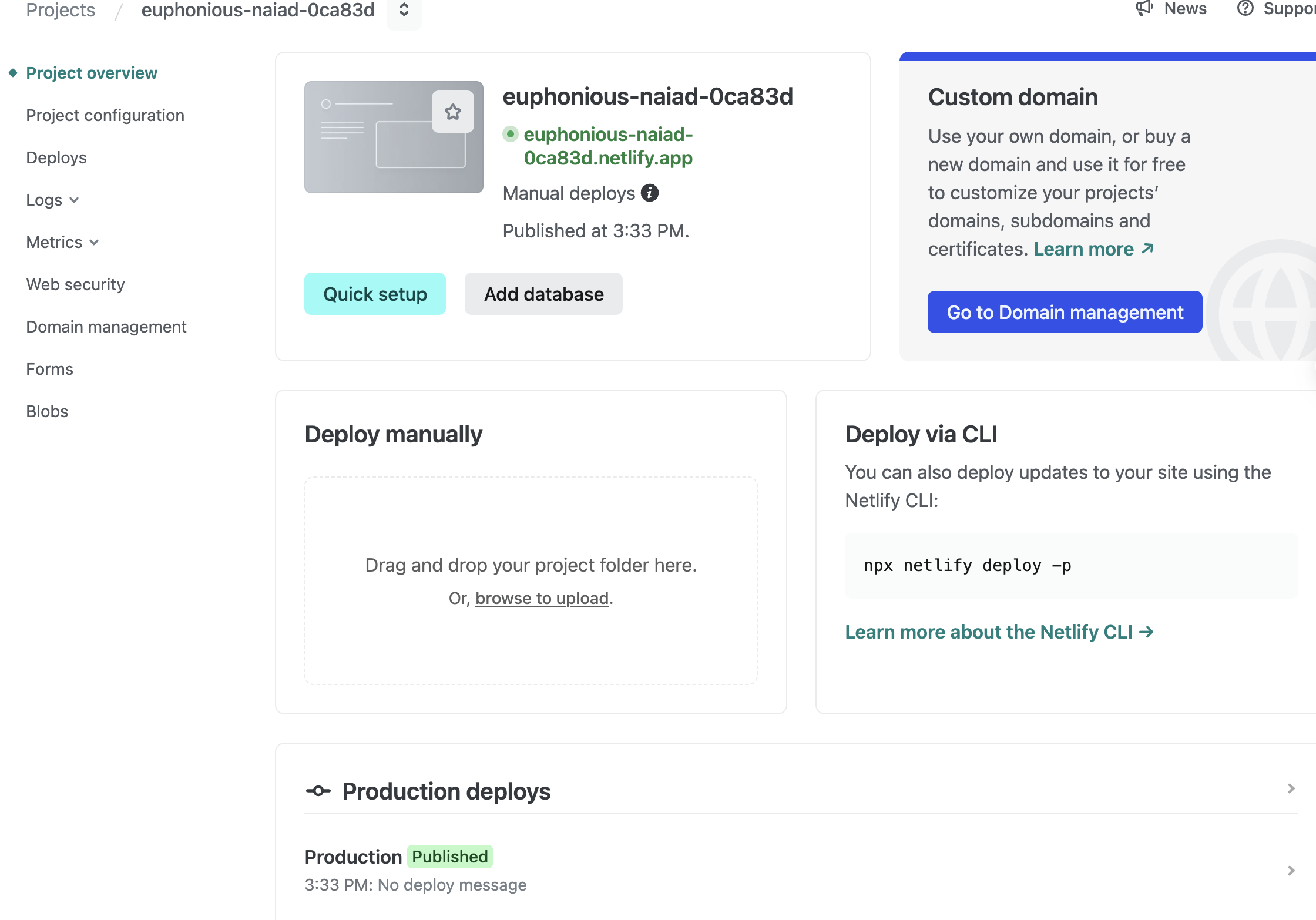Go to Project configuration in sidebar
Screen dimensions: 1316x920
(x=105, y=115)
